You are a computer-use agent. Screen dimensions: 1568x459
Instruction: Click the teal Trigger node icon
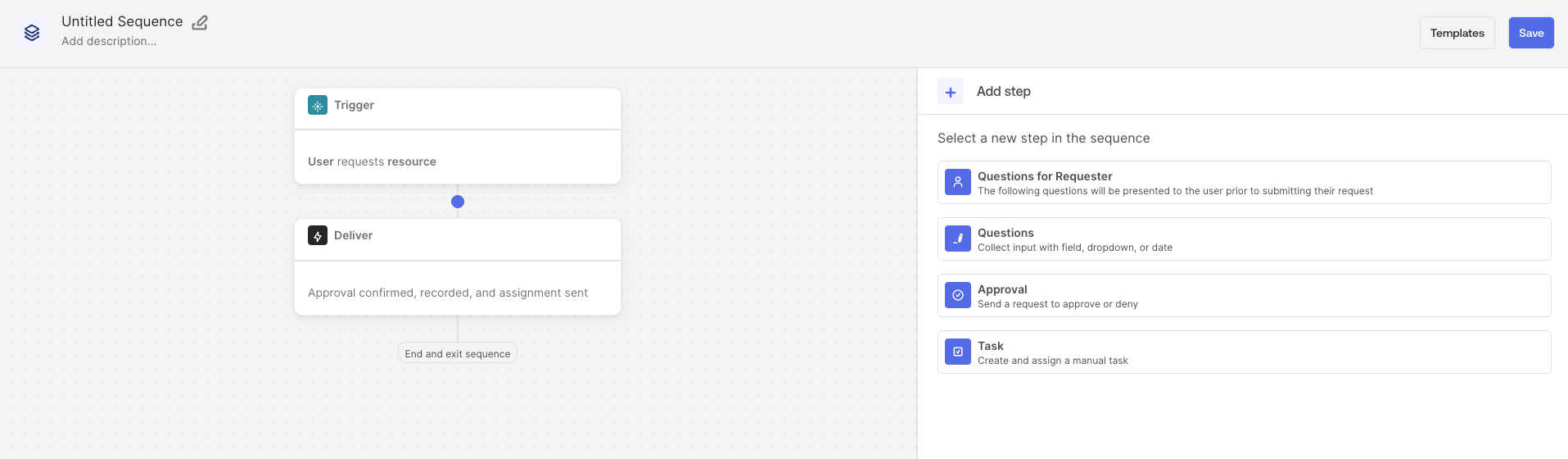coord(318,106)
